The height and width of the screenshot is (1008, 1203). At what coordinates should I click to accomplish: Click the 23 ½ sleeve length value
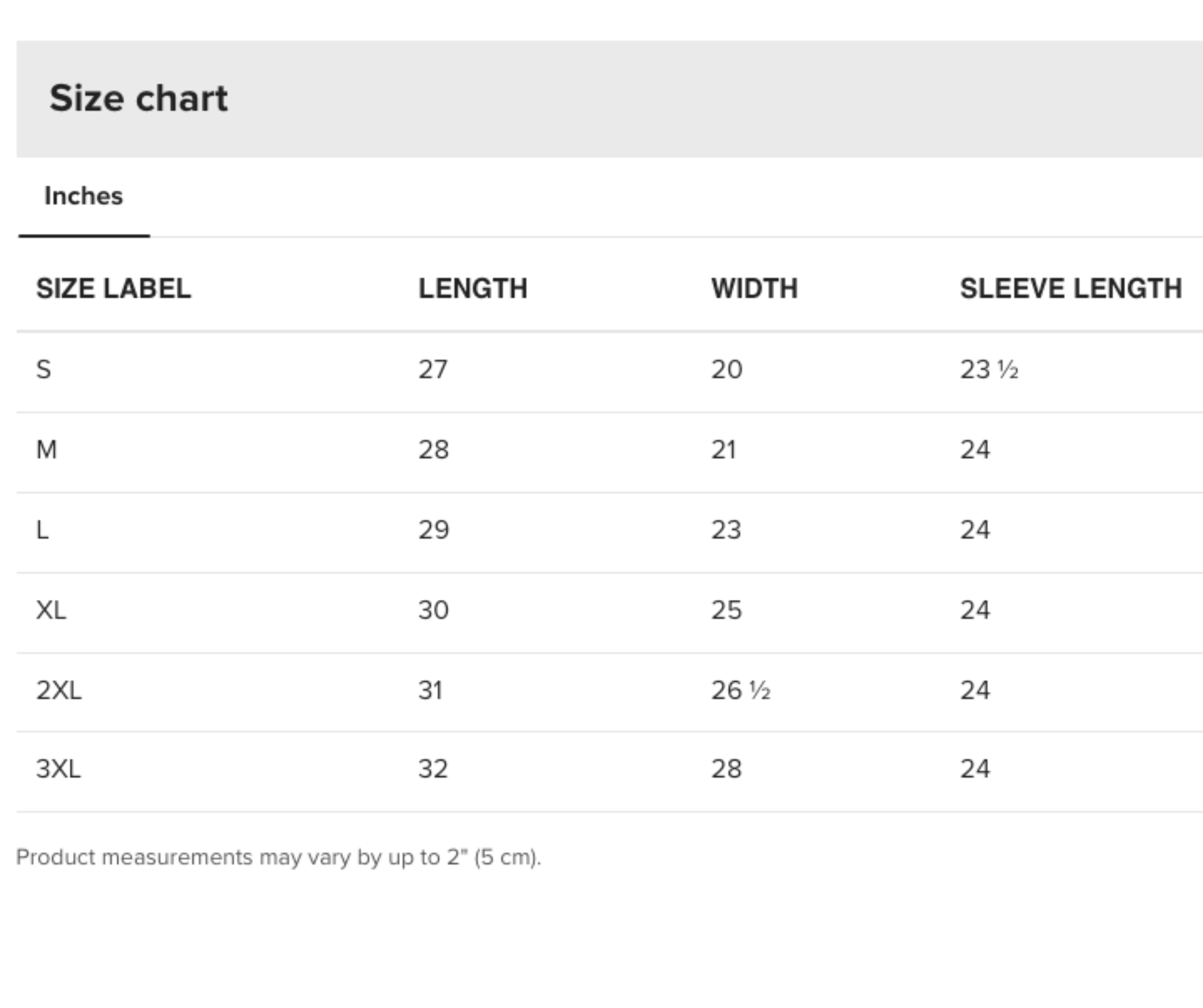989,370
